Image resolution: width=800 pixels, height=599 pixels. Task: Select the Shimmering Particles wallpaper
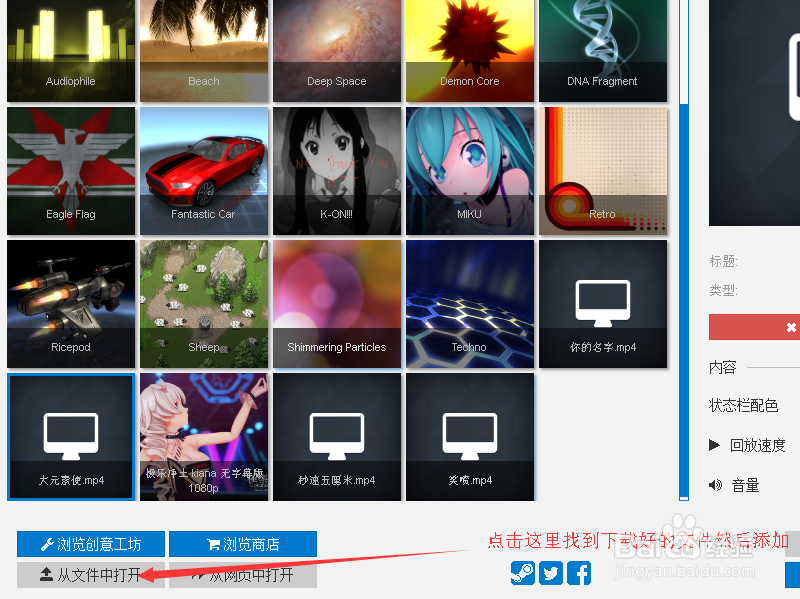click(x=337, y=304)
